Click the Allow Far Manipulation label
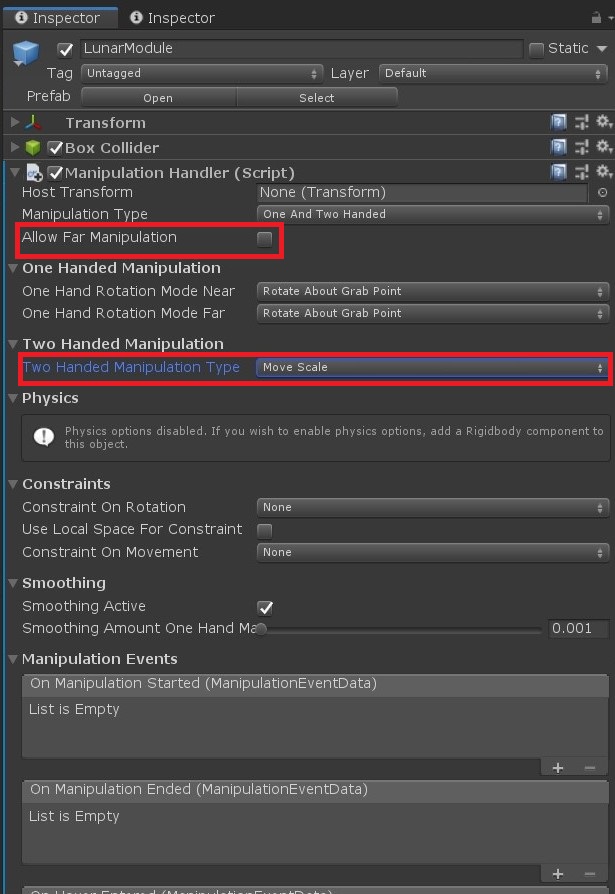This screenshot has height=894, width=615. tap(99, 237)
